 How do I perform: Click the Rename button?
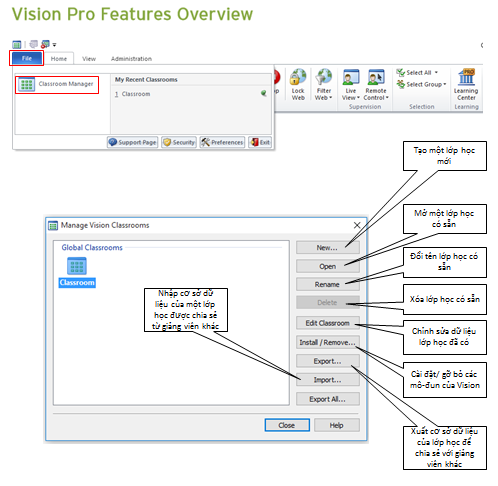click(328, 284)
